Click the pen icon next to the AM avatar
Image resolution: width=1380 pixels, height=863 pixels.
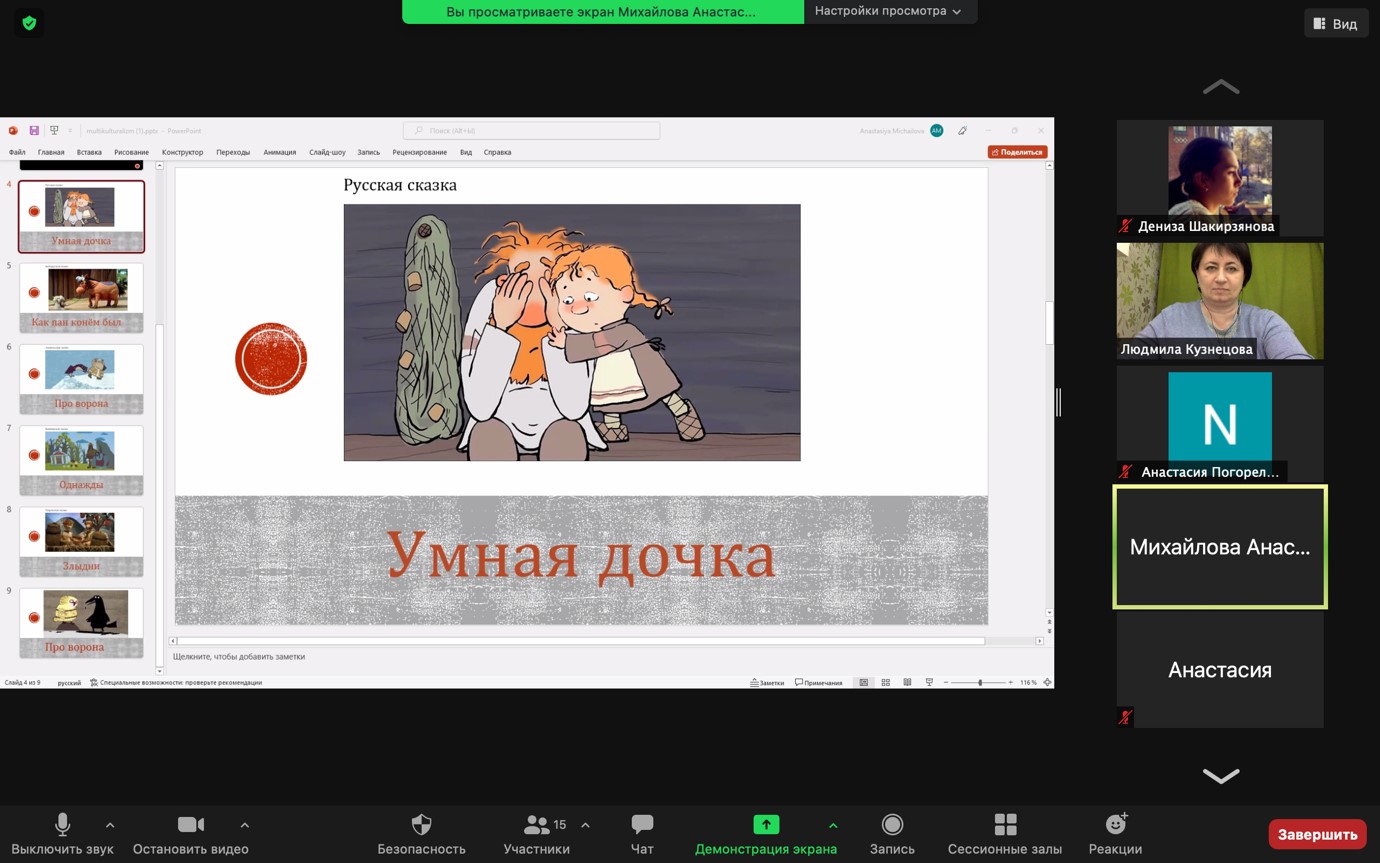coord(962,130)
